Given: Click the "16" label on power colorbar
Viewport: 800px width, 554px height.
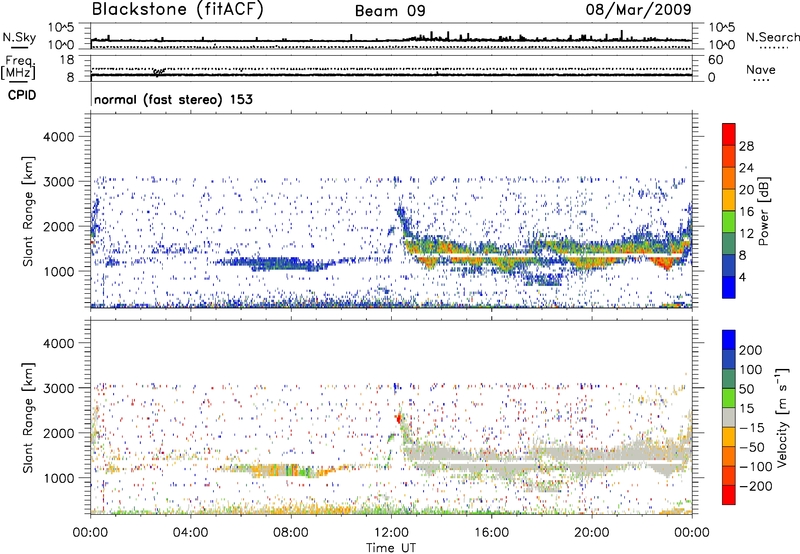Looking at the screenshot, I should coord(746,212).
